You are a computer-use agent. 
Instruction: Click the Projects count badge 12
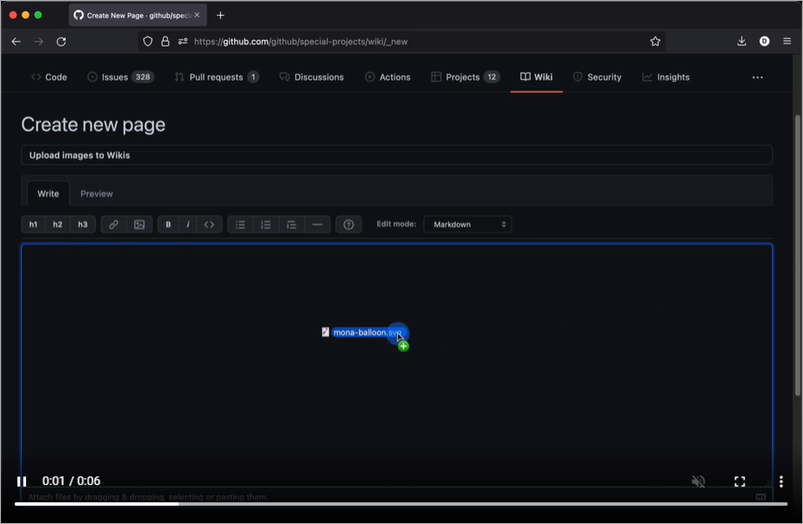[x=492, y=77]
